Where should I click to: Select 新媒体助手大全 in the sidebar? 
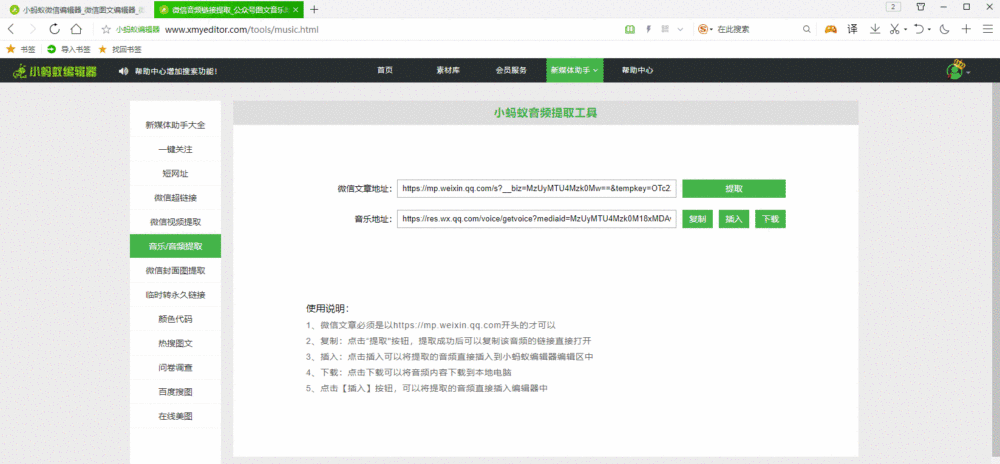point(175,125)
